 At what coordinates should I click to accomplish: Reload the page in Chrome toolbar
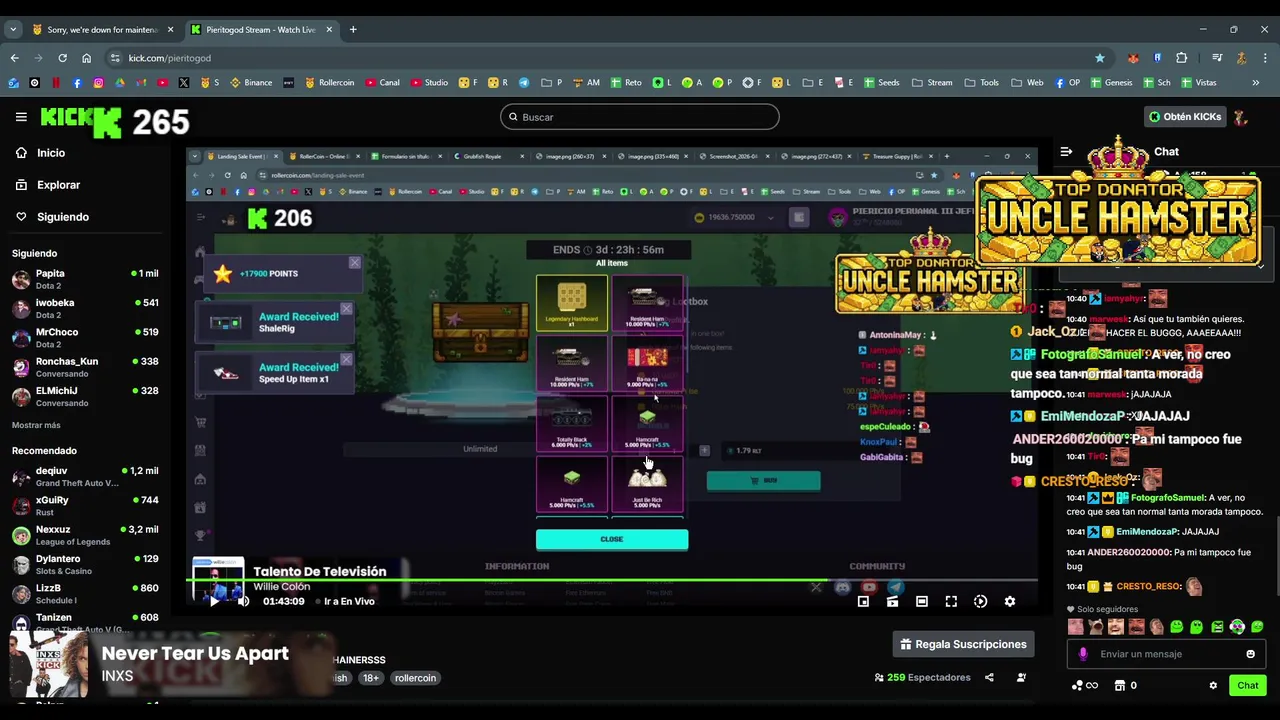(62, 58)
